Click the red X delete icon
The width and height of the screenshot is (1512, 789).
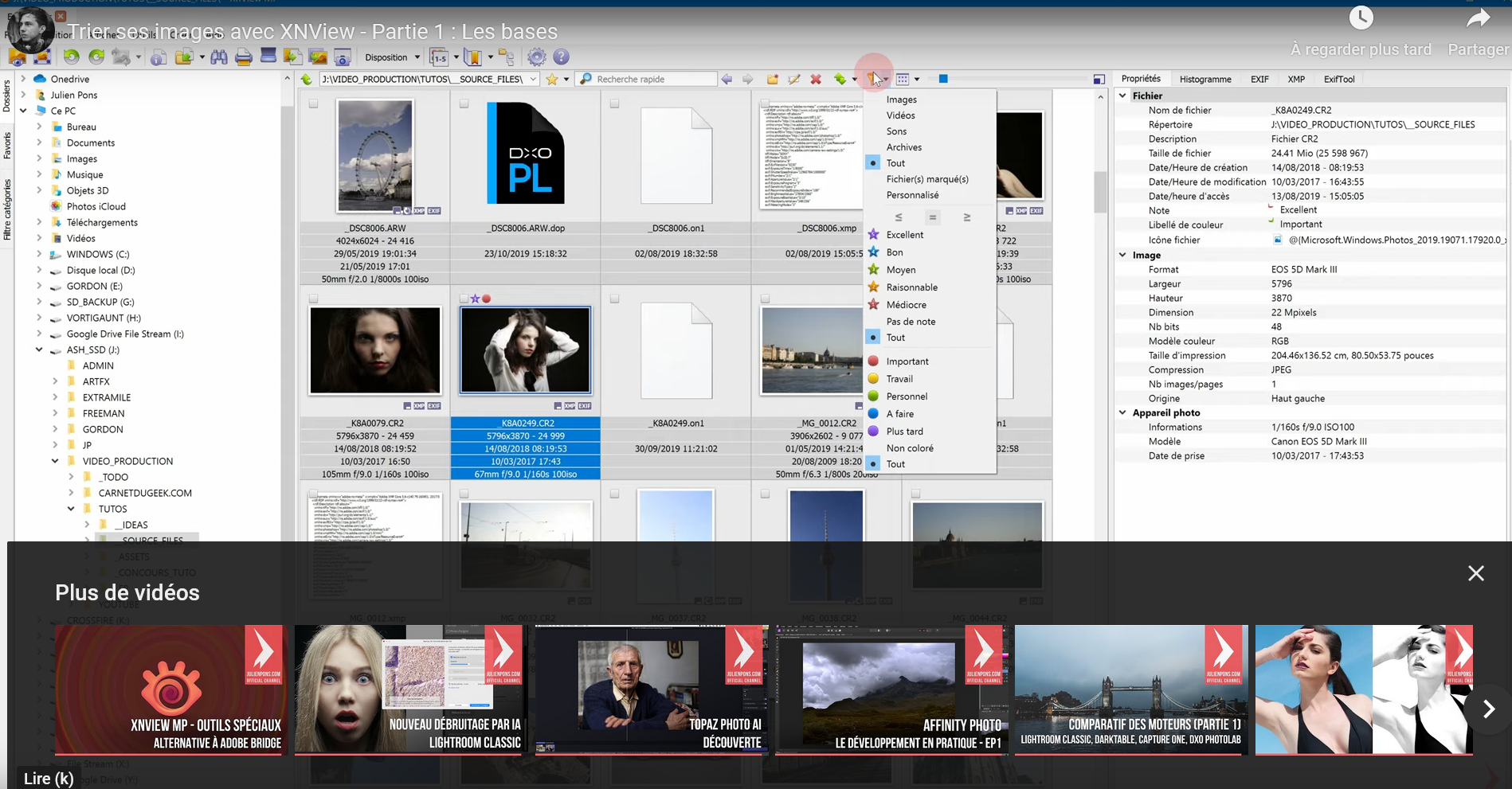click(x=816, y=79)
